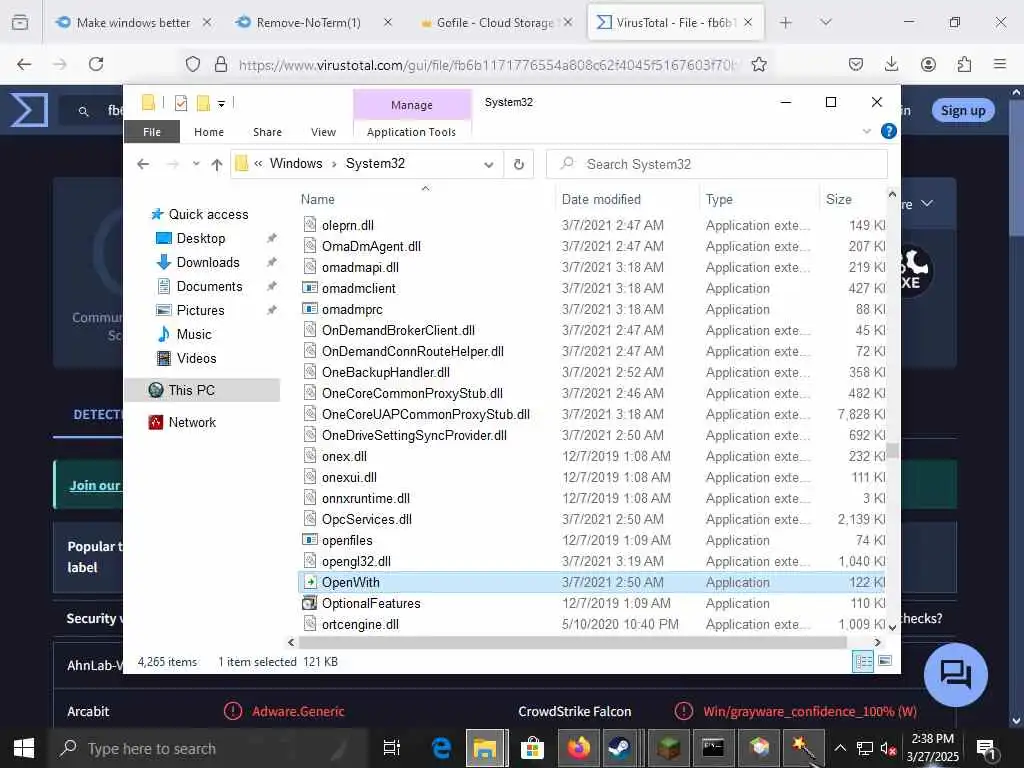Click the Explorer horizontal scrollbar
The width and height of the screenshot is (1024, 768).
pyautogui.click(x=571, y=643)
